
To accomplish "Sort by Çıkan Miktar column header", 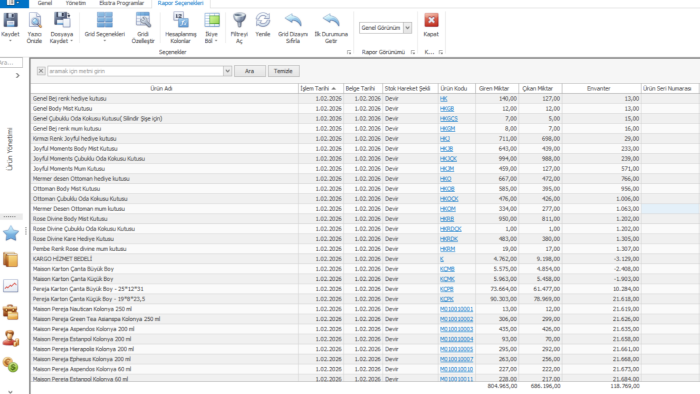I will pyautogui.click(x=540, y=88).
